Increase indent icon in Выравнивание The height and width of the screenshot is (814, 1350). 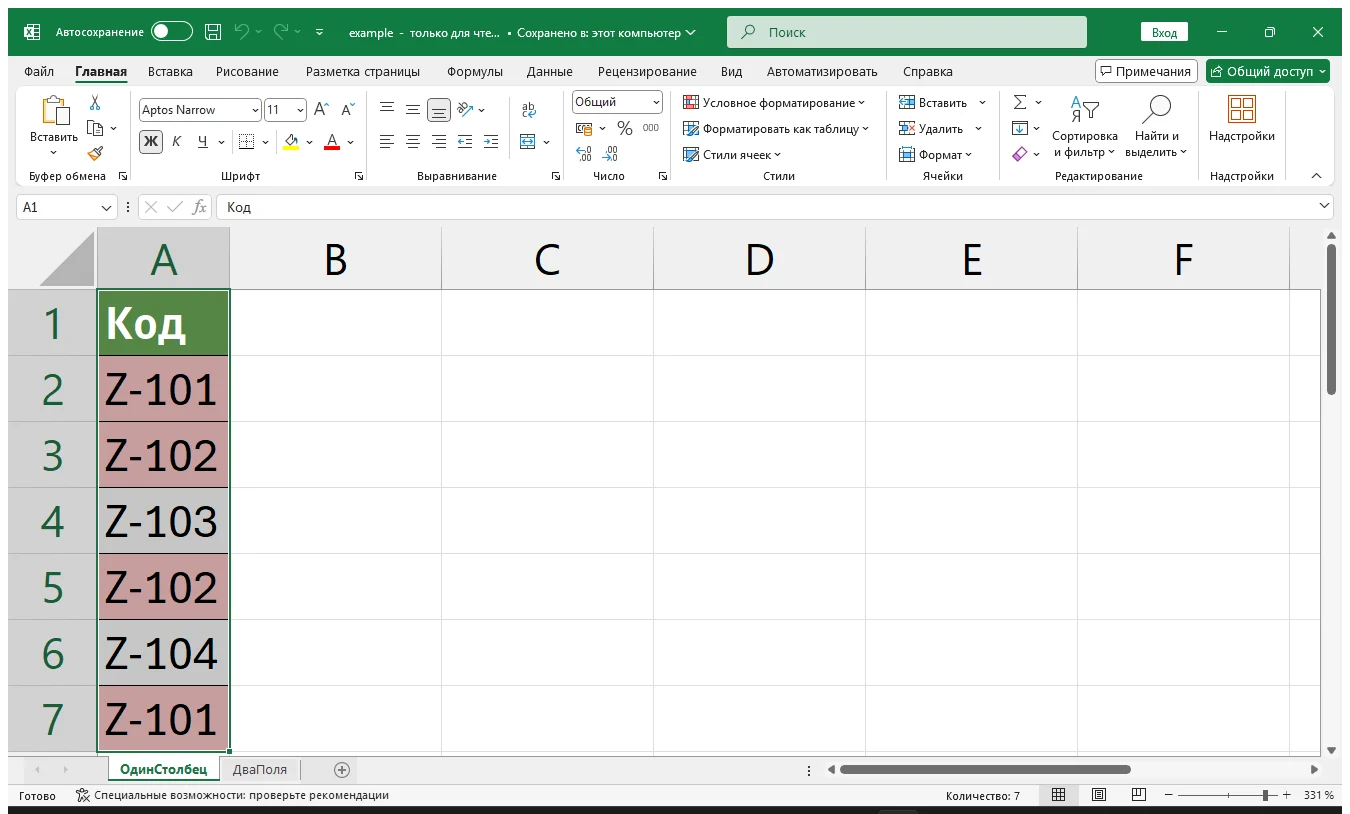click(x=490, y=142)
